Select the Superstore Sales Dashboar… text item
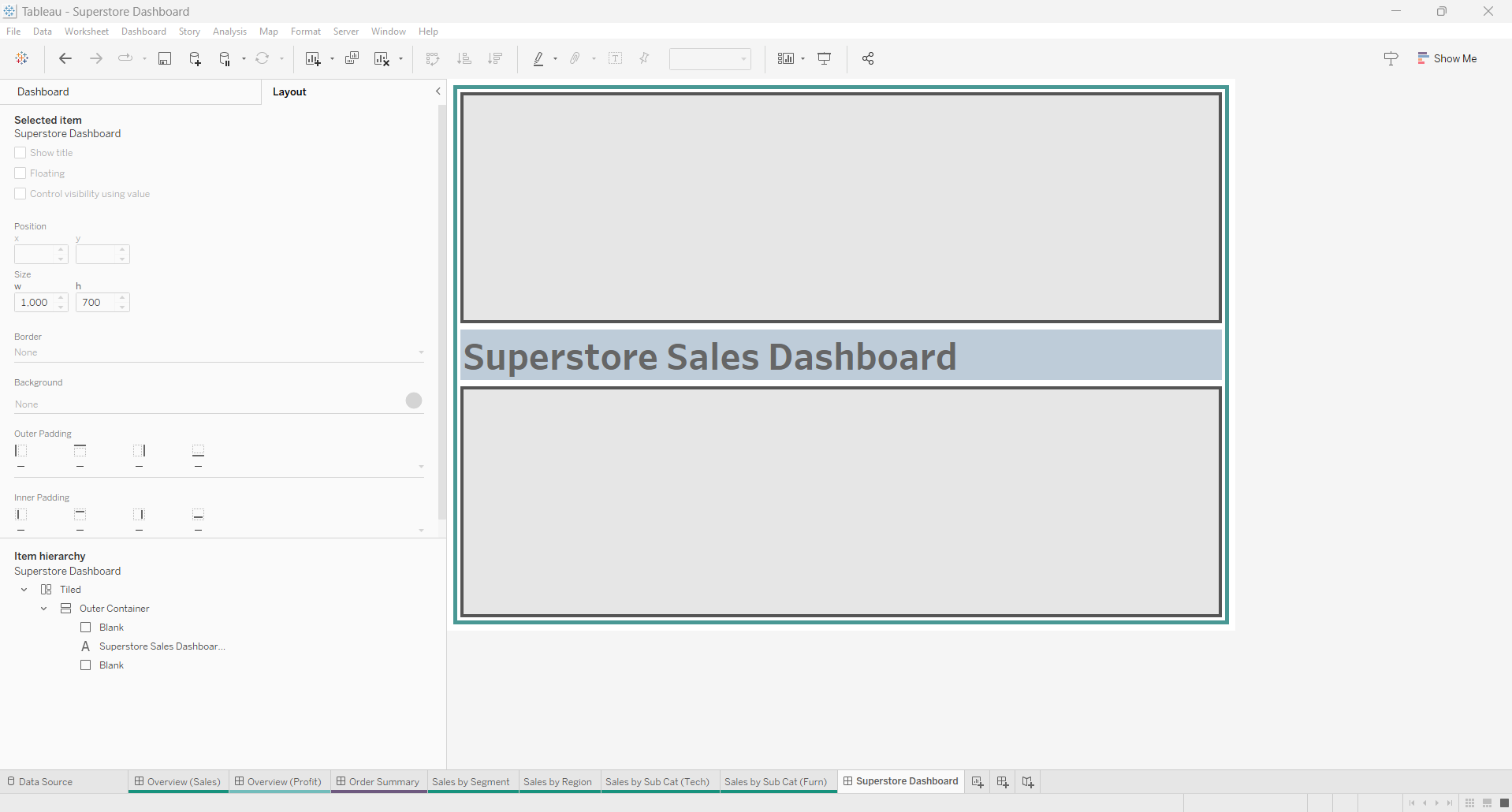This screenshot has height=812, width=1512. pyautogui.click(x=153, y=646)
